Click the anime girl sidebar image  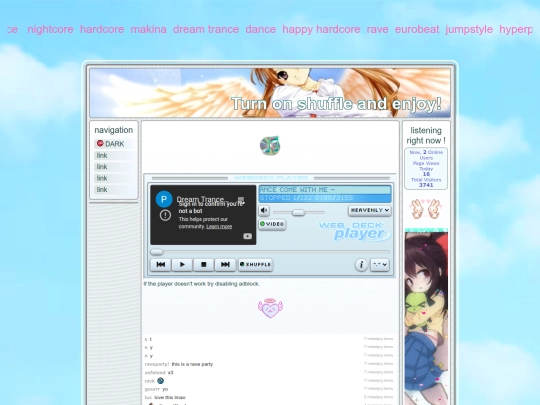[x=426, y=317]
